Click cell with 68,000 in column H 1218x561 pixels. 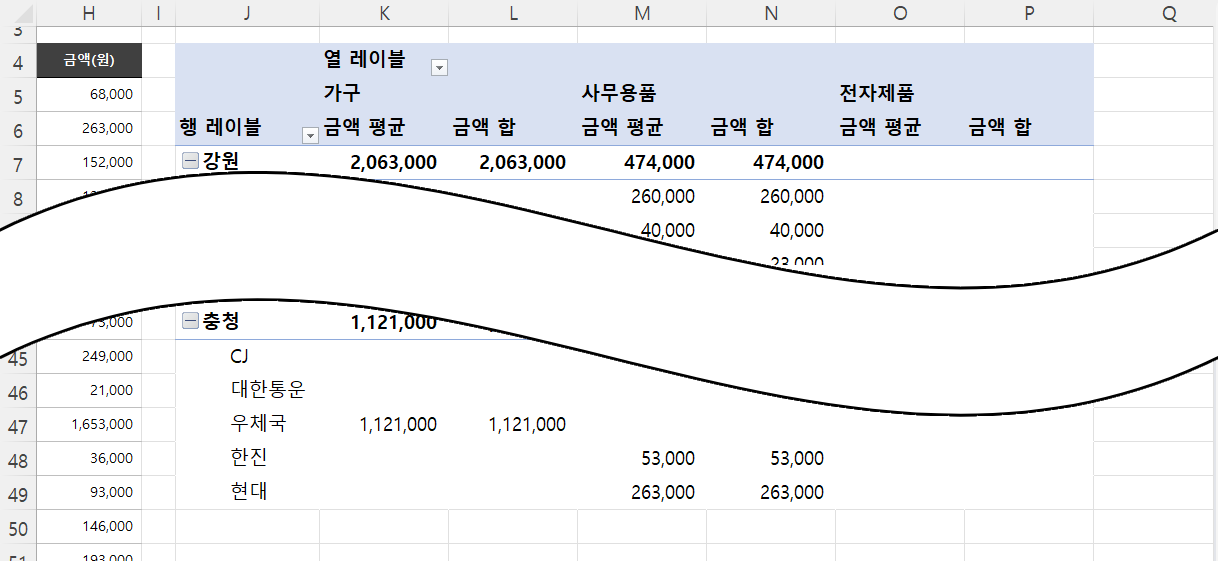[89, 95]
